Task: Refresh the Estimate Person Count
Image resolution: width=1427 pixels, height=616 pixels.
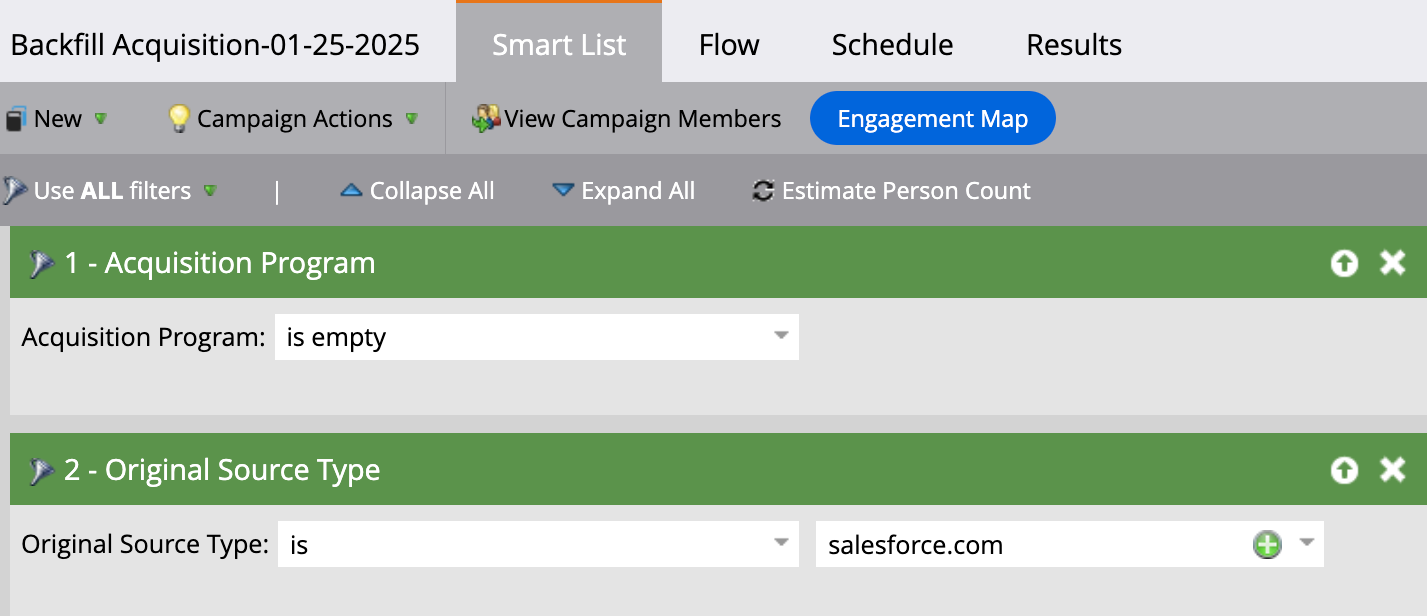Action: click(x=761, y=190)
